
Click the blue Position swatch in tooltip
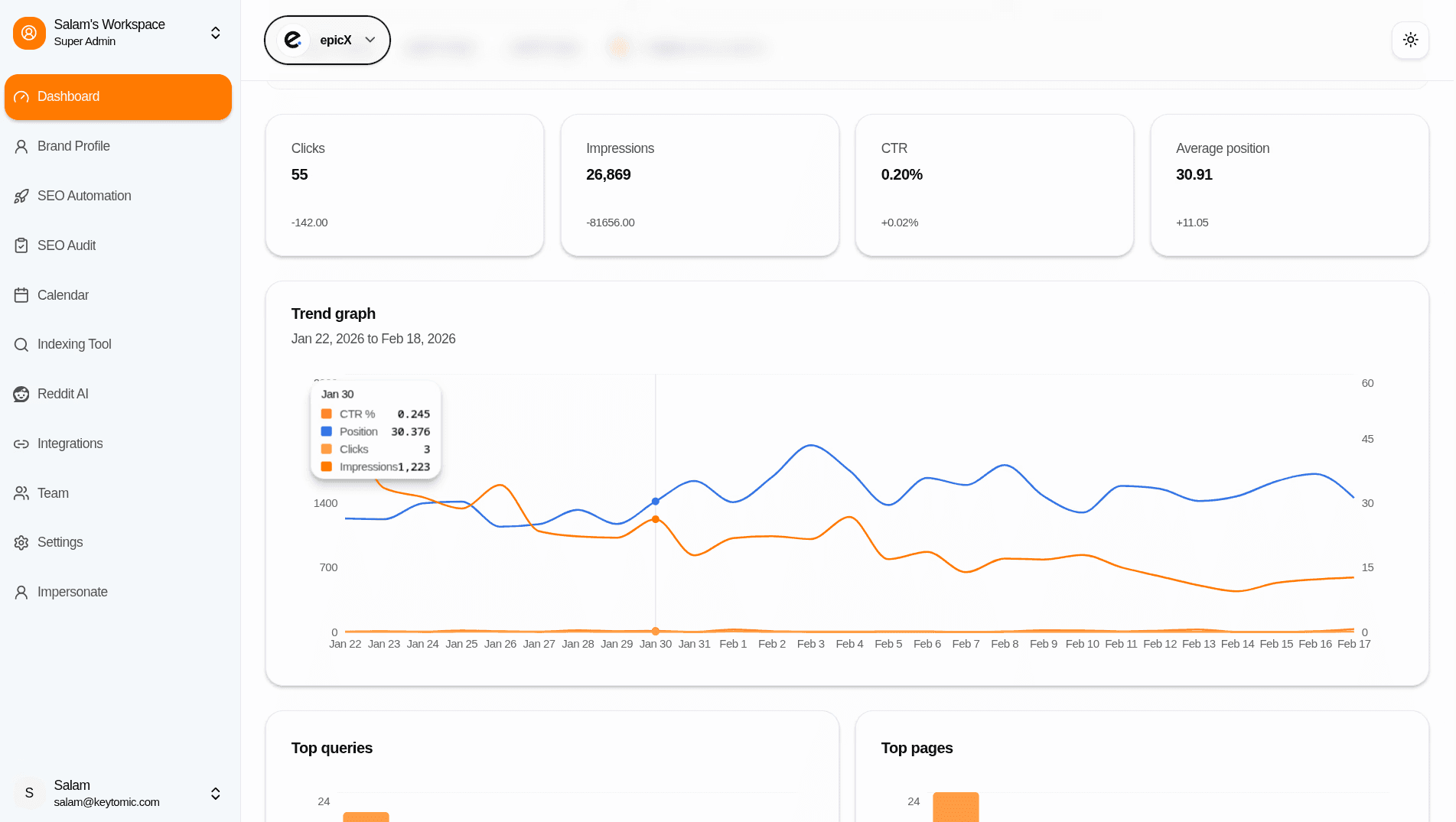tap(327, 431)
